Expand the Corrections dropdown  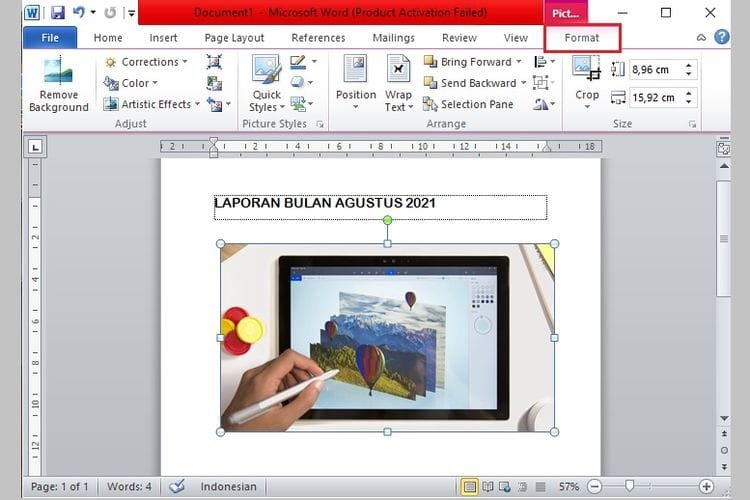click(x=185, y=62)
